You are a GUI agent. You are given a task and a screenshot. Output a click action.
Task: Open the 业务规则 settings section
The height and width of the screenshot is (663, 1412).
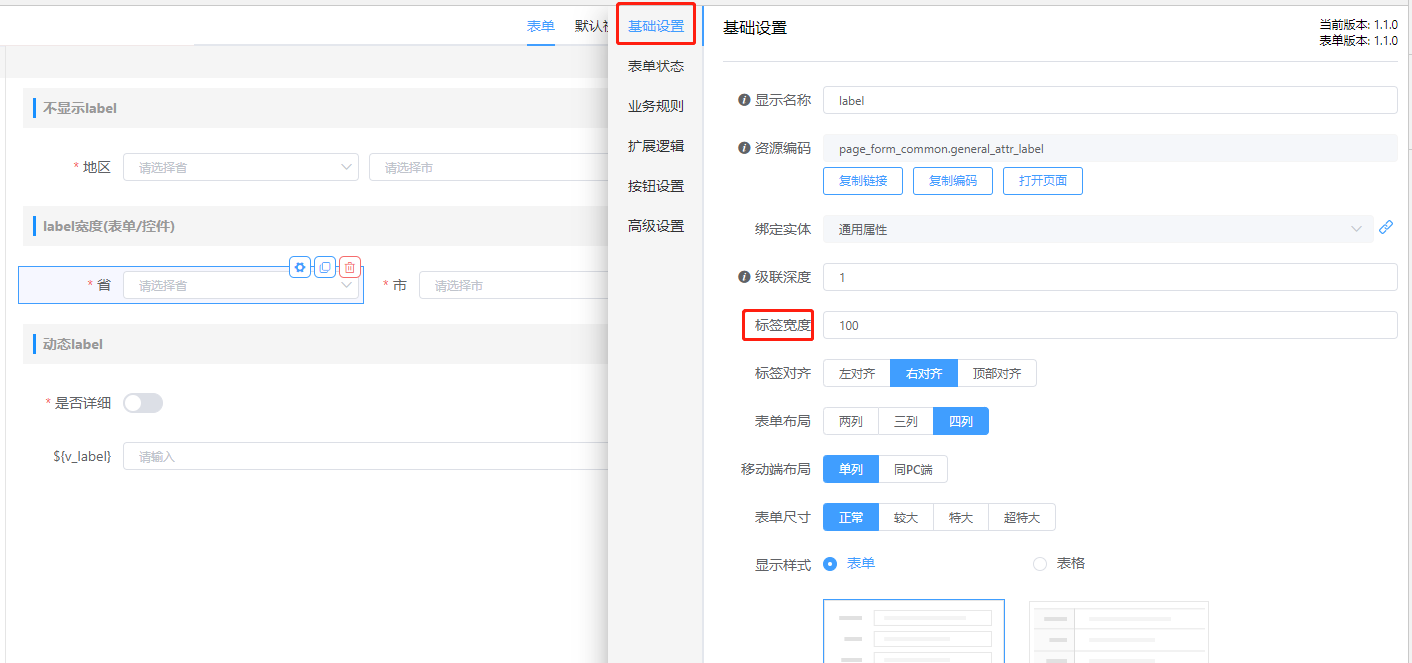click(656, 106)
